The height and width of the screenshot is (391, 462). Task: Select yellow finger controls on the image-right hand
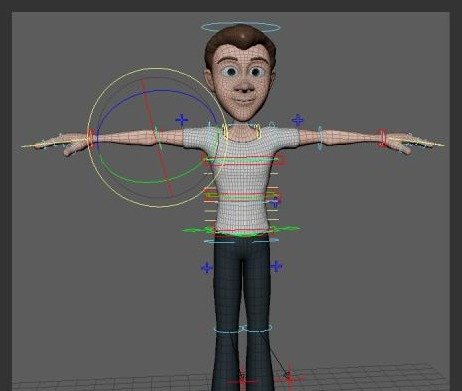coord(418,142)
